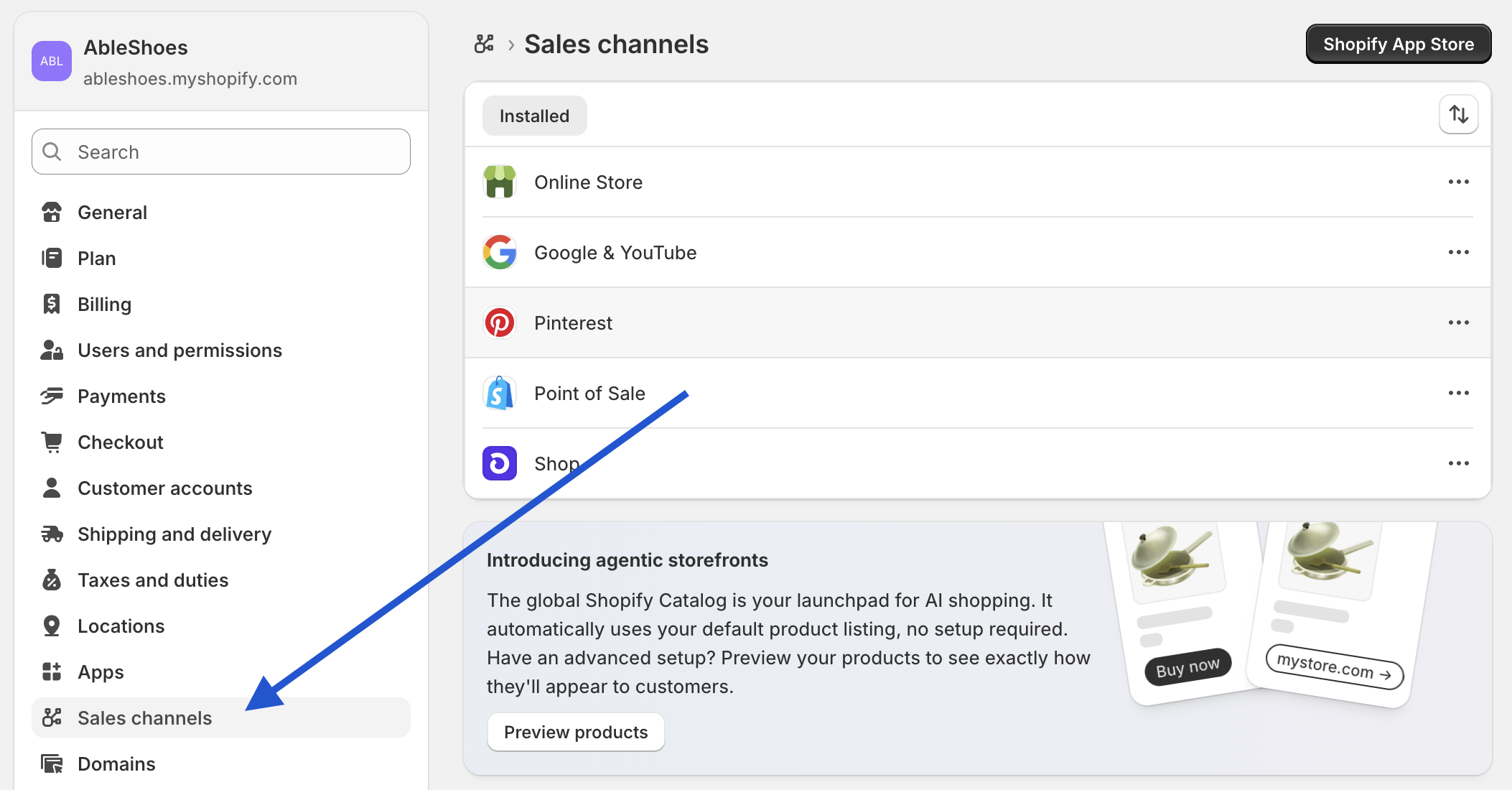The width and height of the screenshot is (1512, 790).
Task: Click the Shopify App Store button
Action: [x=1398, y=45]
